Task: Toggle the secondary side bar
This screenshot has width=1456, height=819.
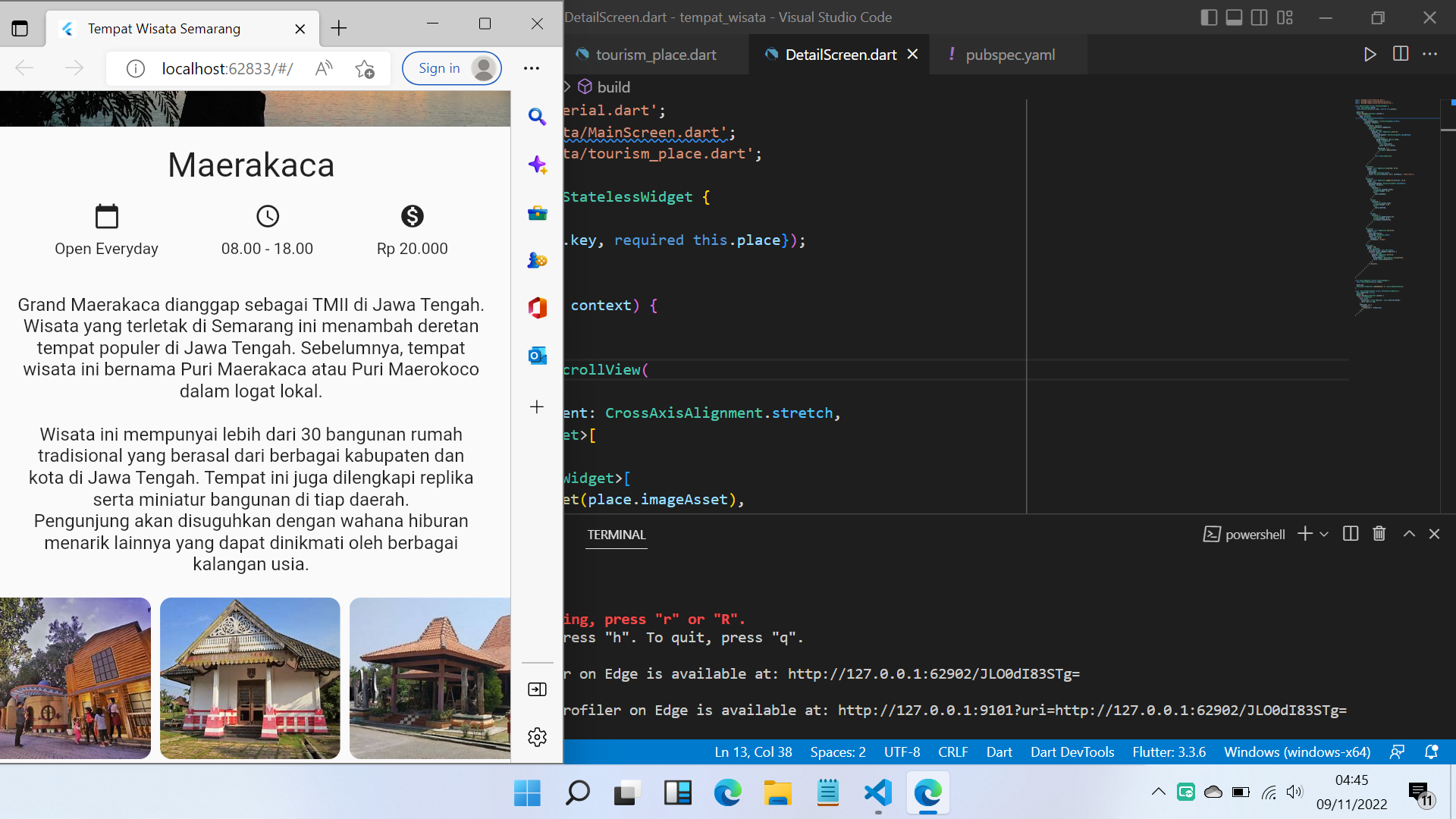Action: 1260,17
